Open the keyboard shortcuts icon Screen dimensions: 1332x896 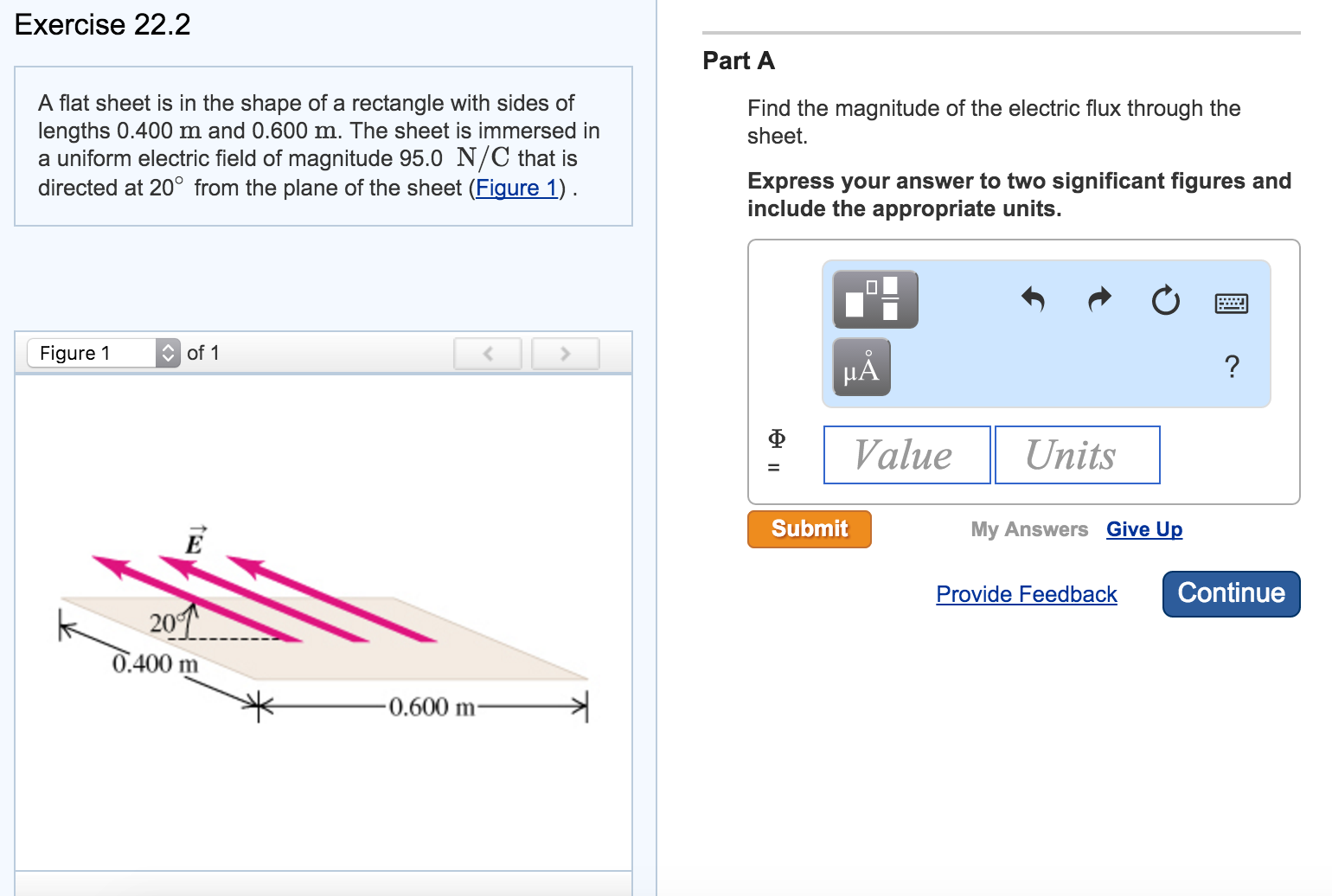tap(1231, 303)
